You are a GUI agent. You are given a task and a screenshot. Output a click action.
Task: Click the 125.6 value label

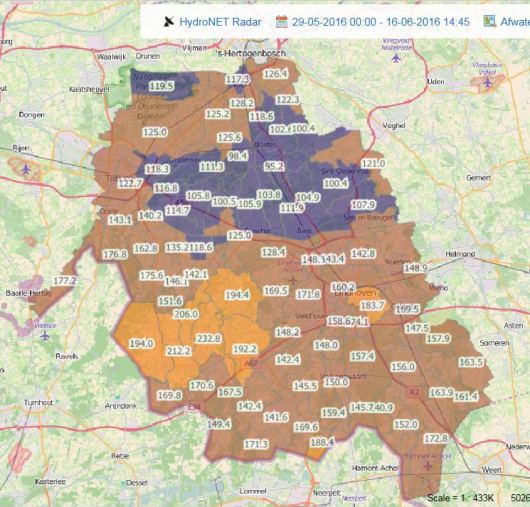click(x=230, y=138)
